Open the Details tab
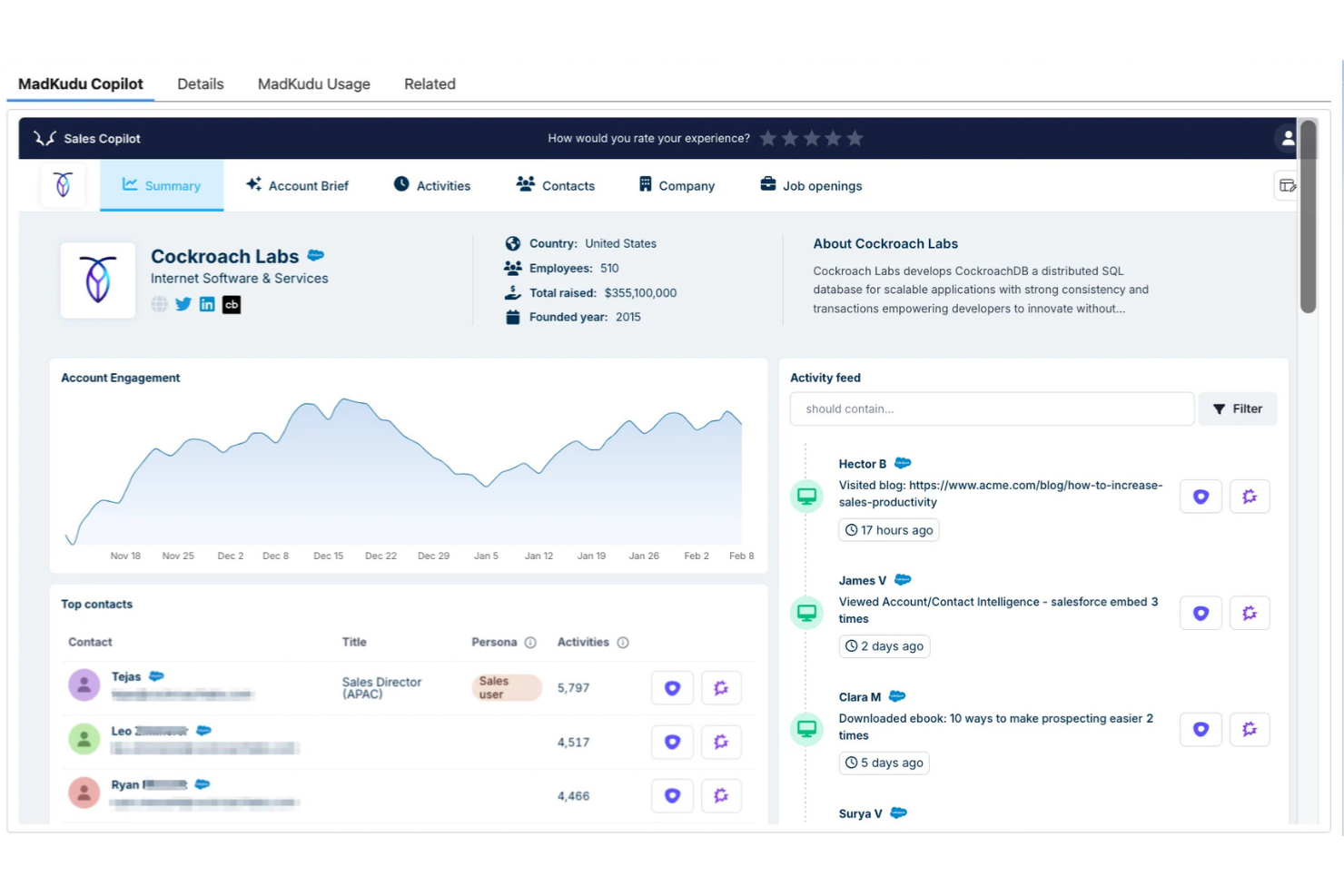 click(x=200, y=84)
